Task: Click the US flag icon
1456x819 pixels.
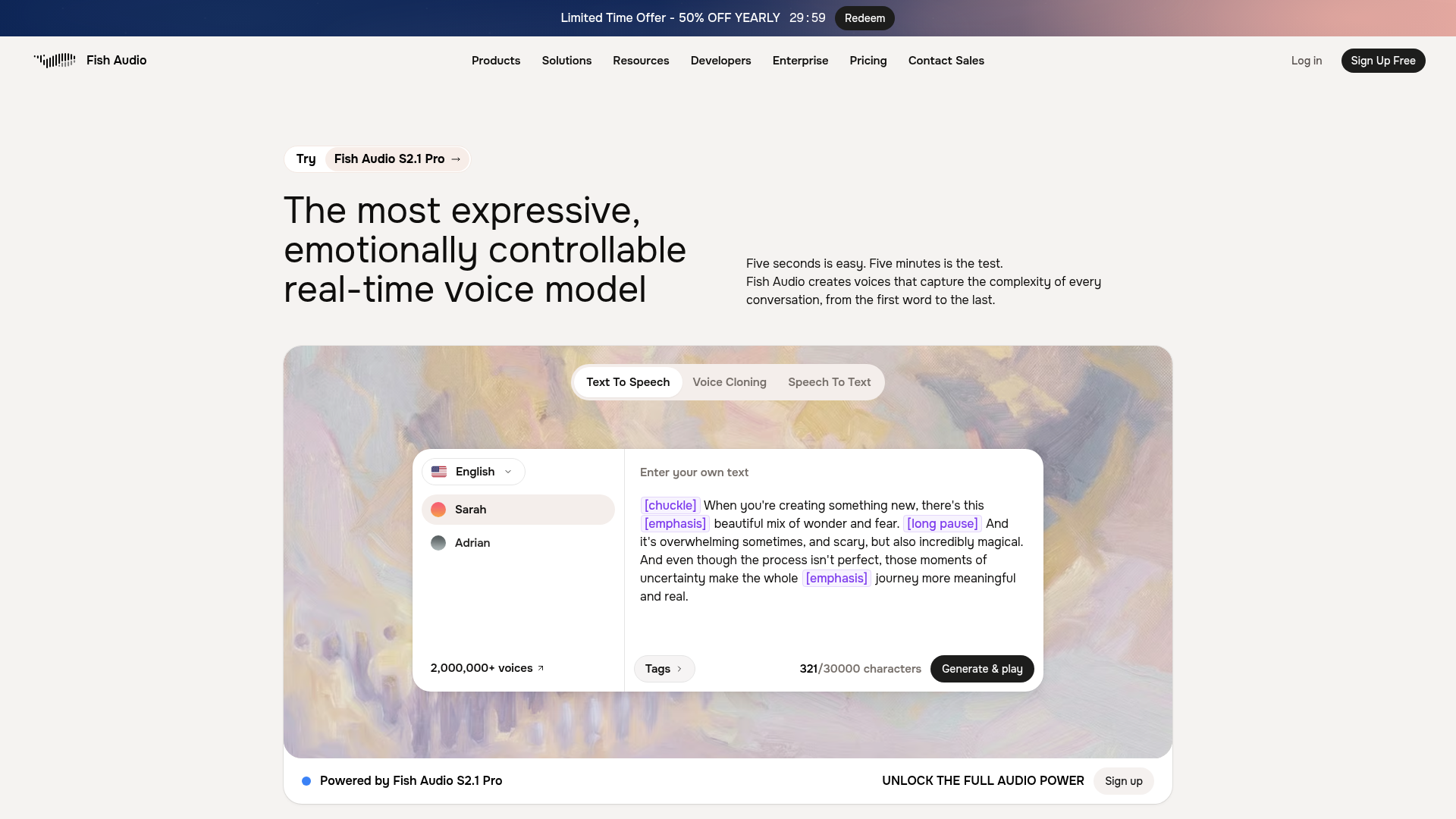Action: [x=439, y=472]
